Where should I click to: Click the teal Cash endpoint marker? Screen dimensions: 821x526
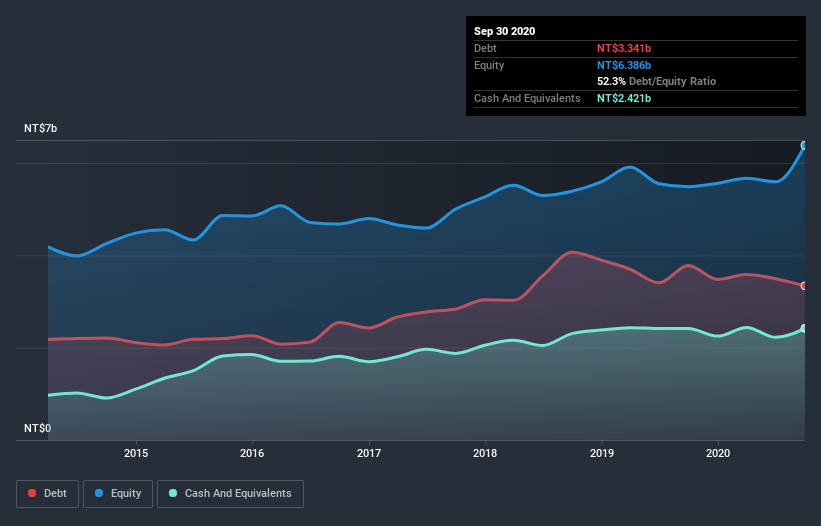coord(804,329)
